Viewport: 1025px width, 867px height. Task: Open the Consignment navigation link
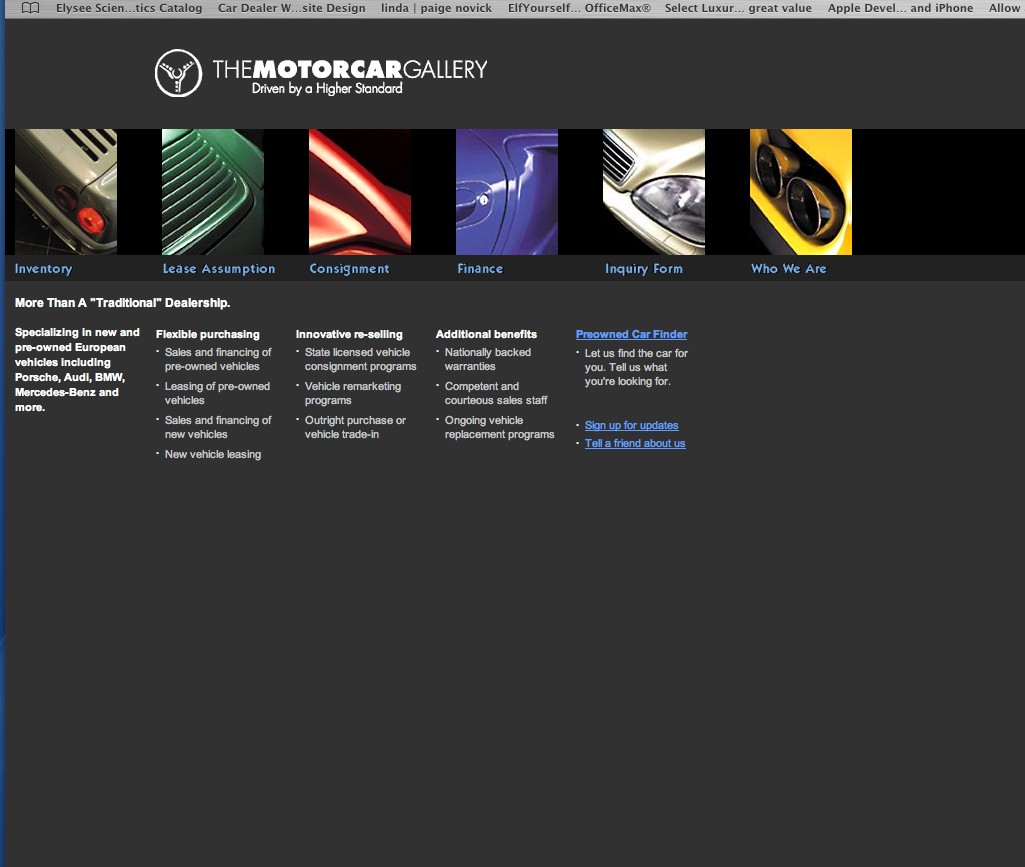pyautogui.click(x=349, y=269)
